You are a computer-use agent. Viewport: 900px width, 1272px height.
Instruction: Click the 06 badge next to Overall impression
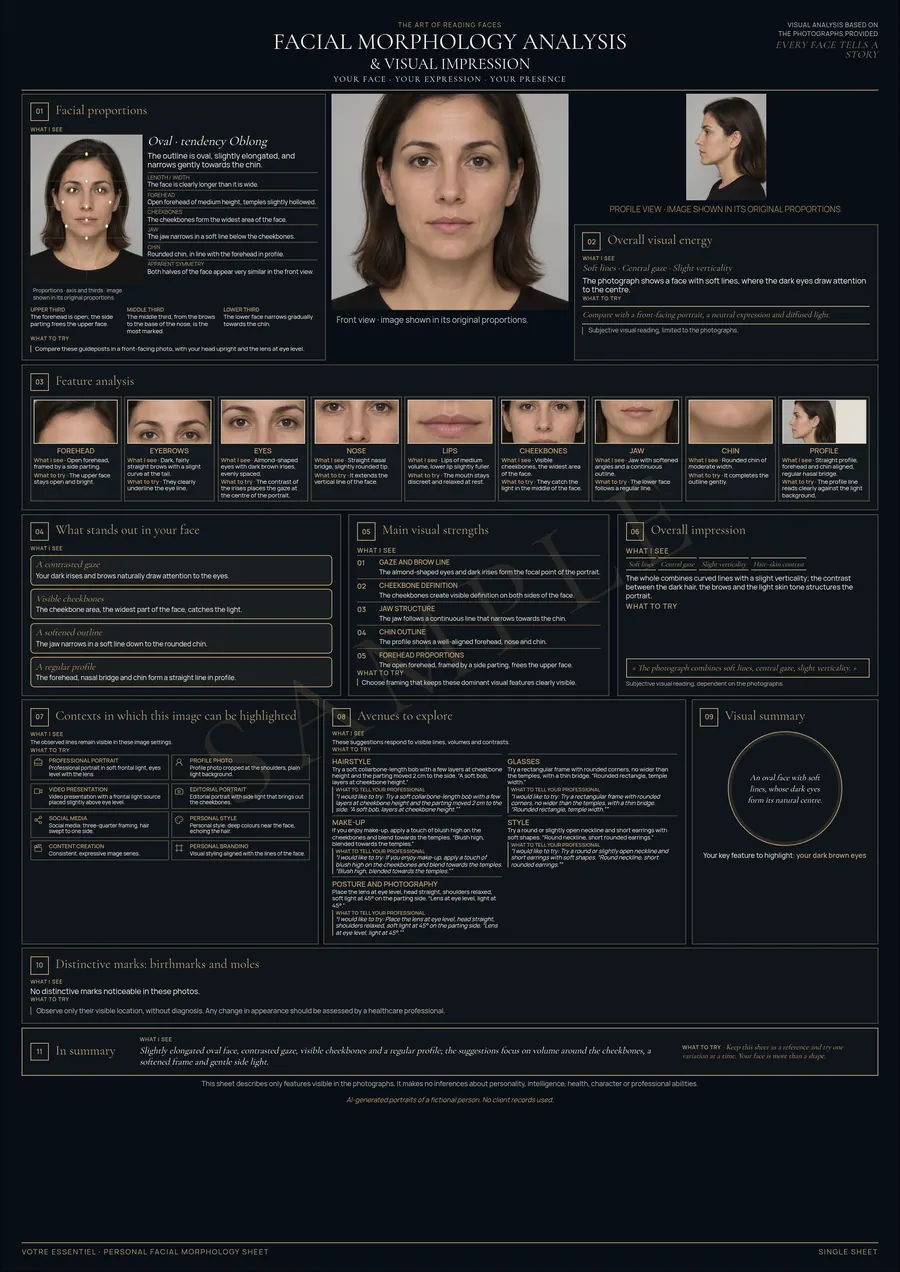635,531
